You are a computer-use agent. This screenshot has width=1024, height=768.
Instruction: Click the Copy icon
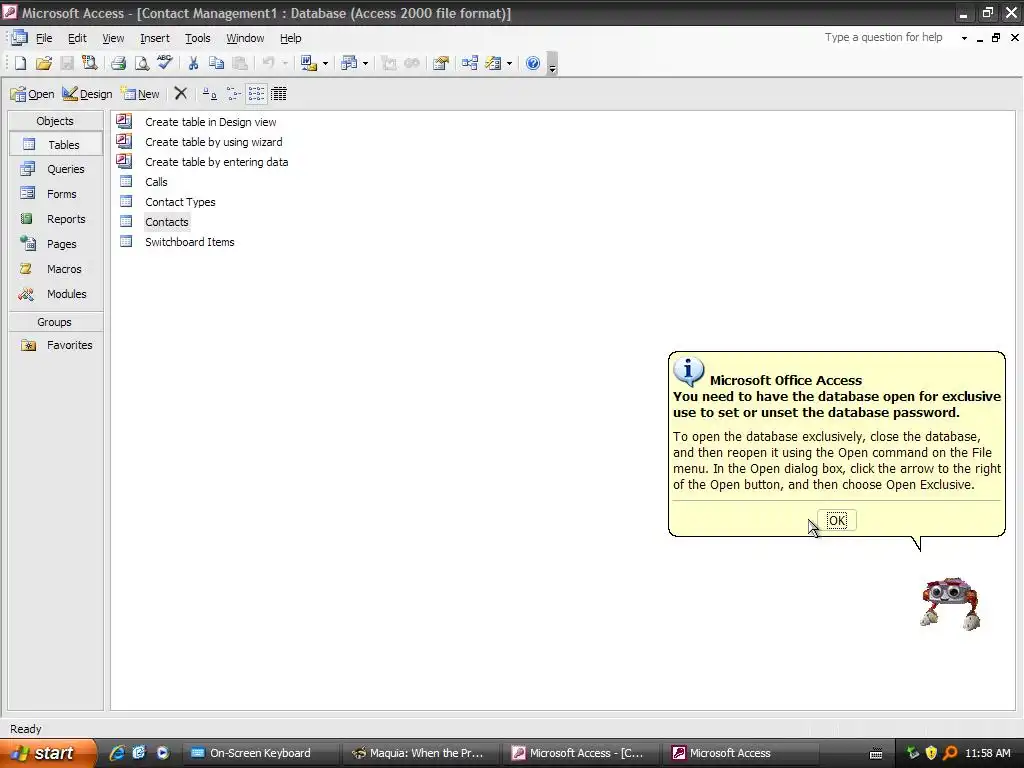point(216,63)
